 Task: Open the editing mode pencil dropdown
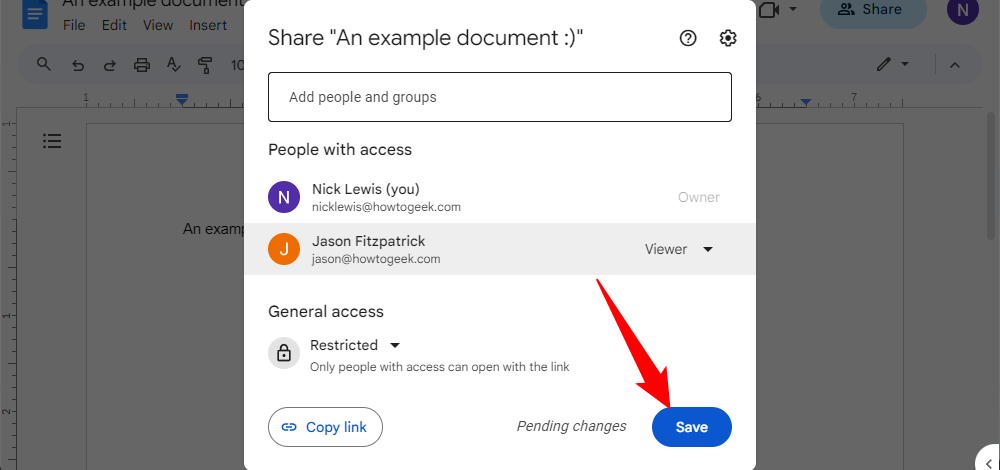(892, 64)
